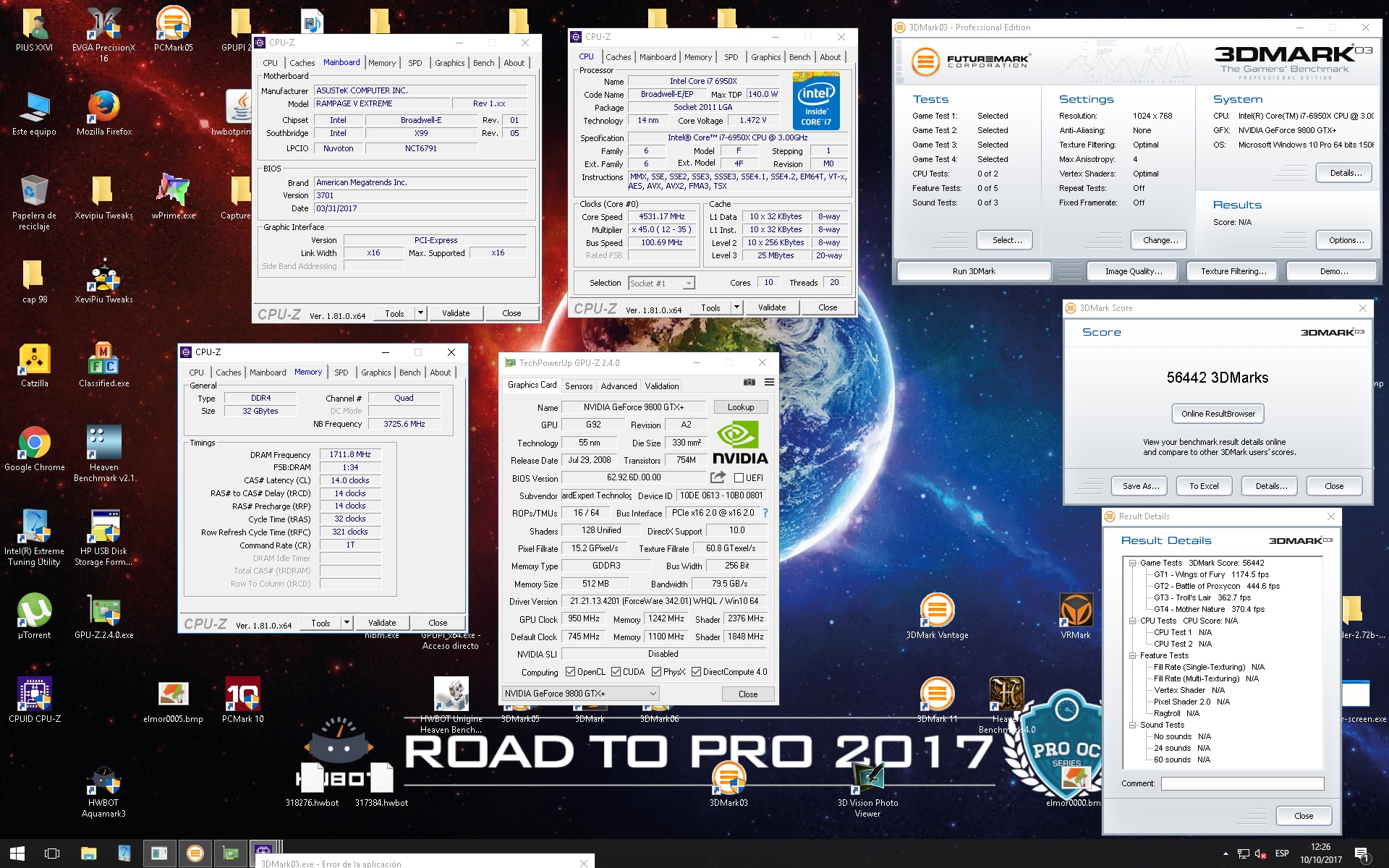This screenshot has height=868, width=1389.
Task: Open Tools dropdown arrow in CPU-Z Mainboard window
Action: pyautogui.click(x=421, y=313)
